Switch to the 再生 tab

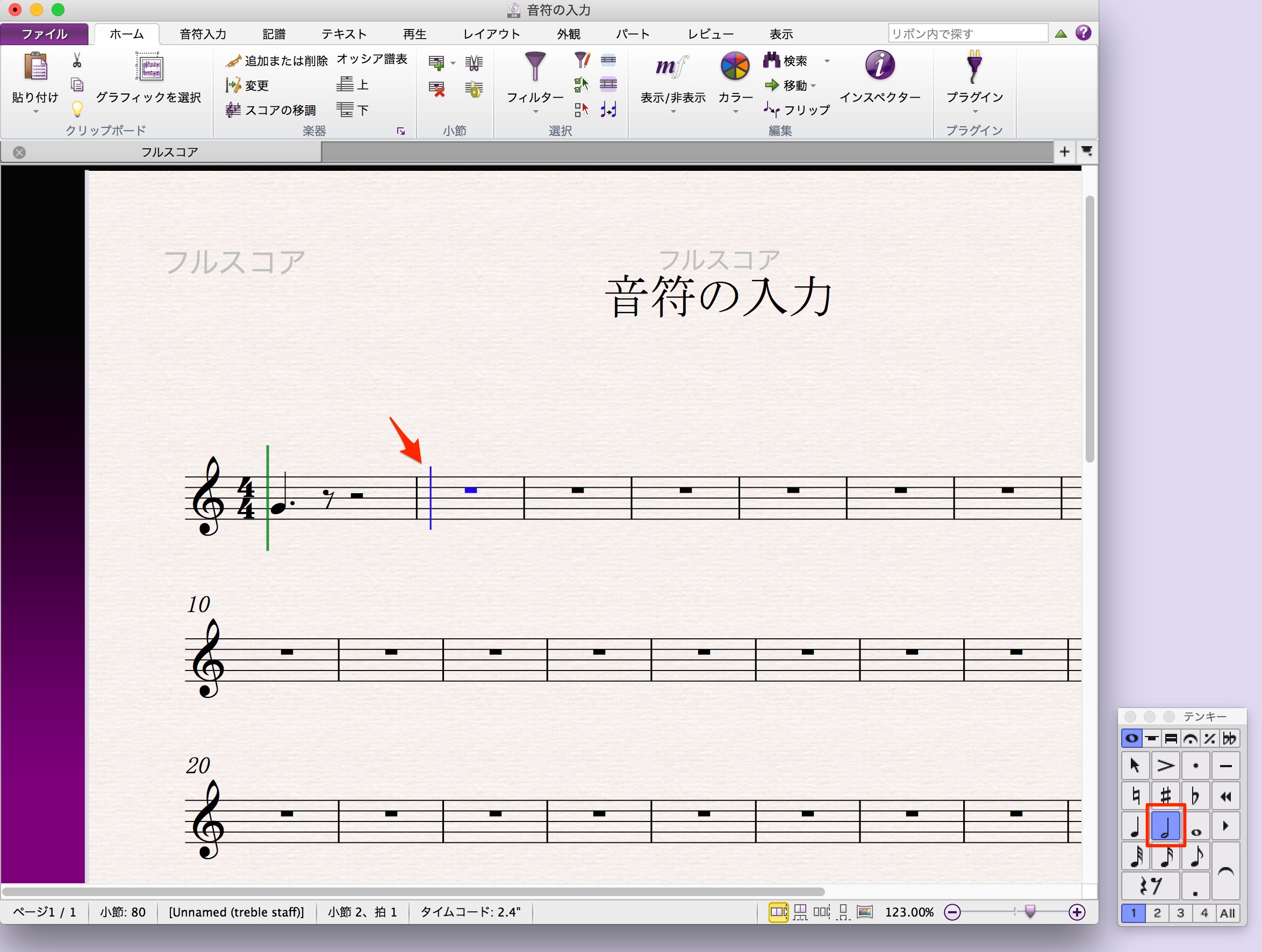tap(415, 34)
